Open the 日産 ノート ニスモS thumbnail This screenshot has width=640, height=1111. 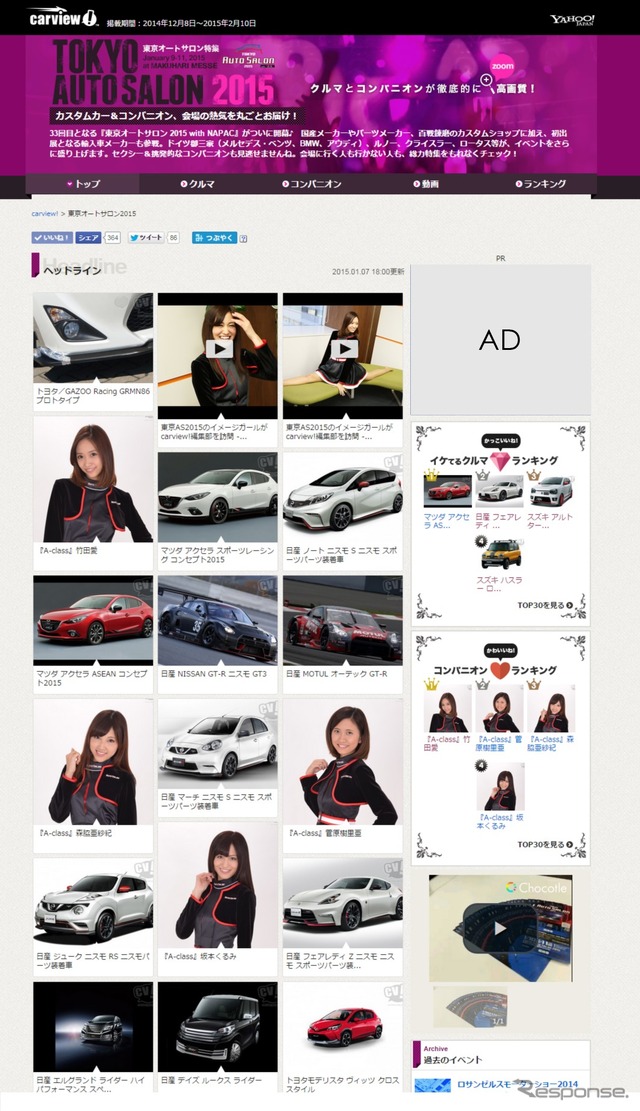(x=343, y=497)
